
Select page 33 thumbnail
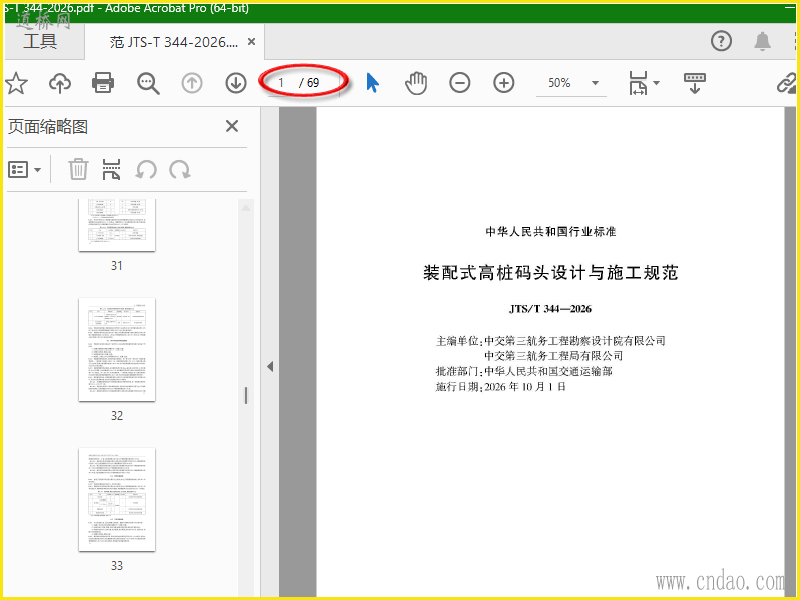[117, 499]
